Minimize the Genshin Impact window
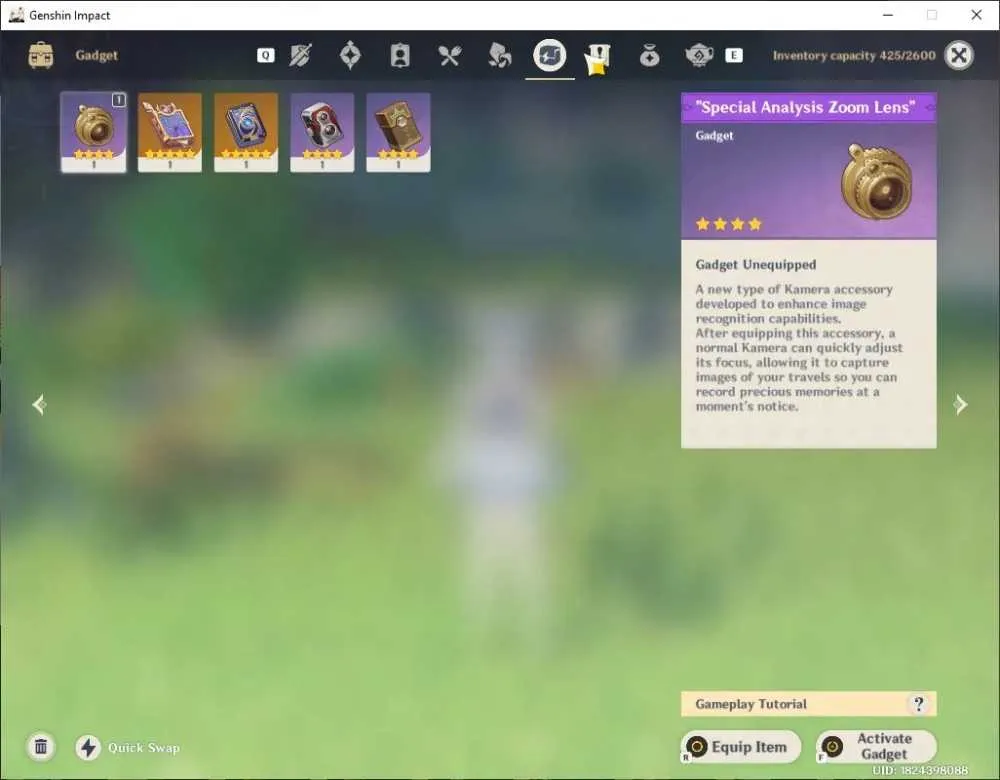Image resolution: width=1000 pixels, height=780 pixels. [888, 15]
